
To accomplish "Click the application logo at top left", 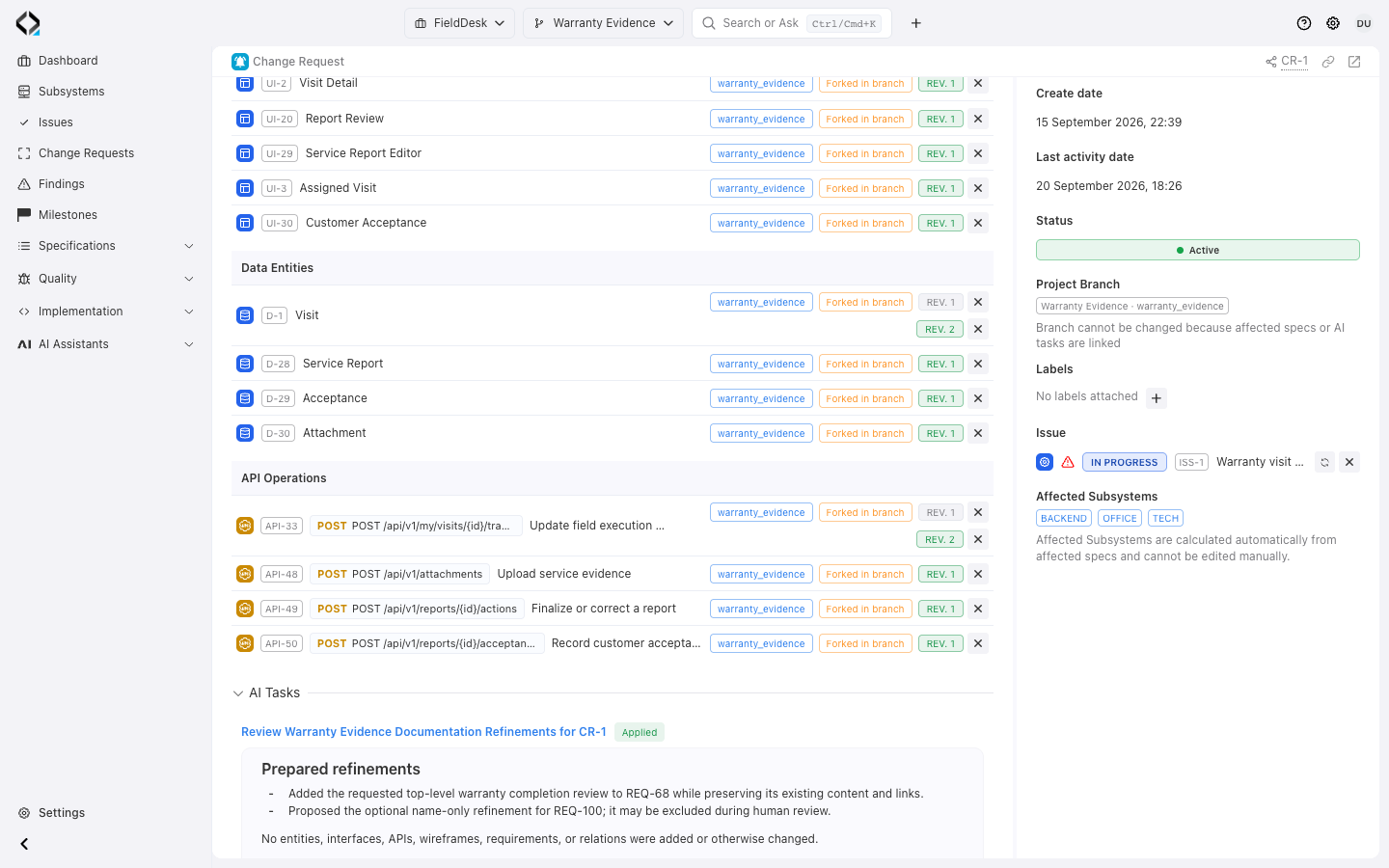I will (28, 23).
